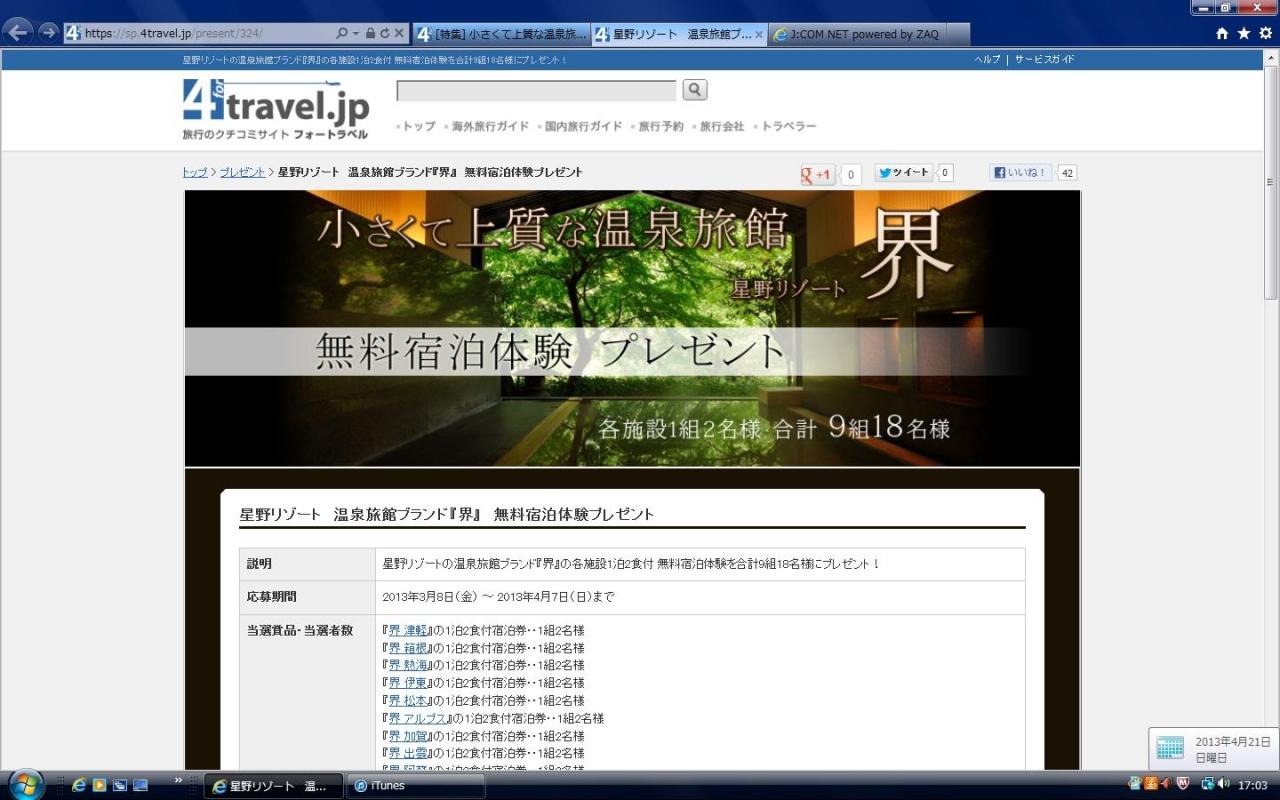
Task: Open the 界 伊東 link
Action: pos(408,683)
